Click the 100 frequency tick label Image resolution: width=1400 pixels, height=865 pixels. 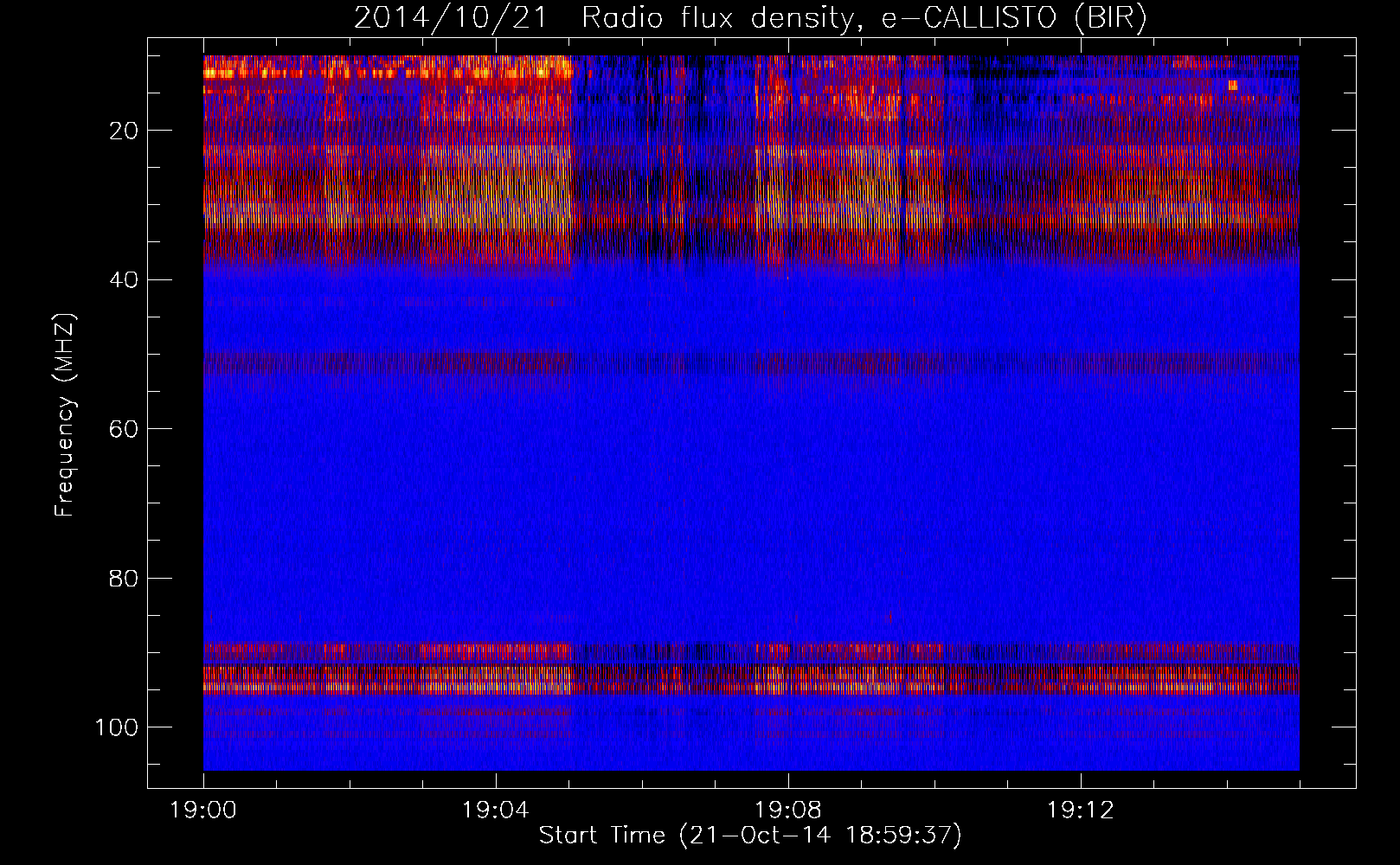point(117,727)
